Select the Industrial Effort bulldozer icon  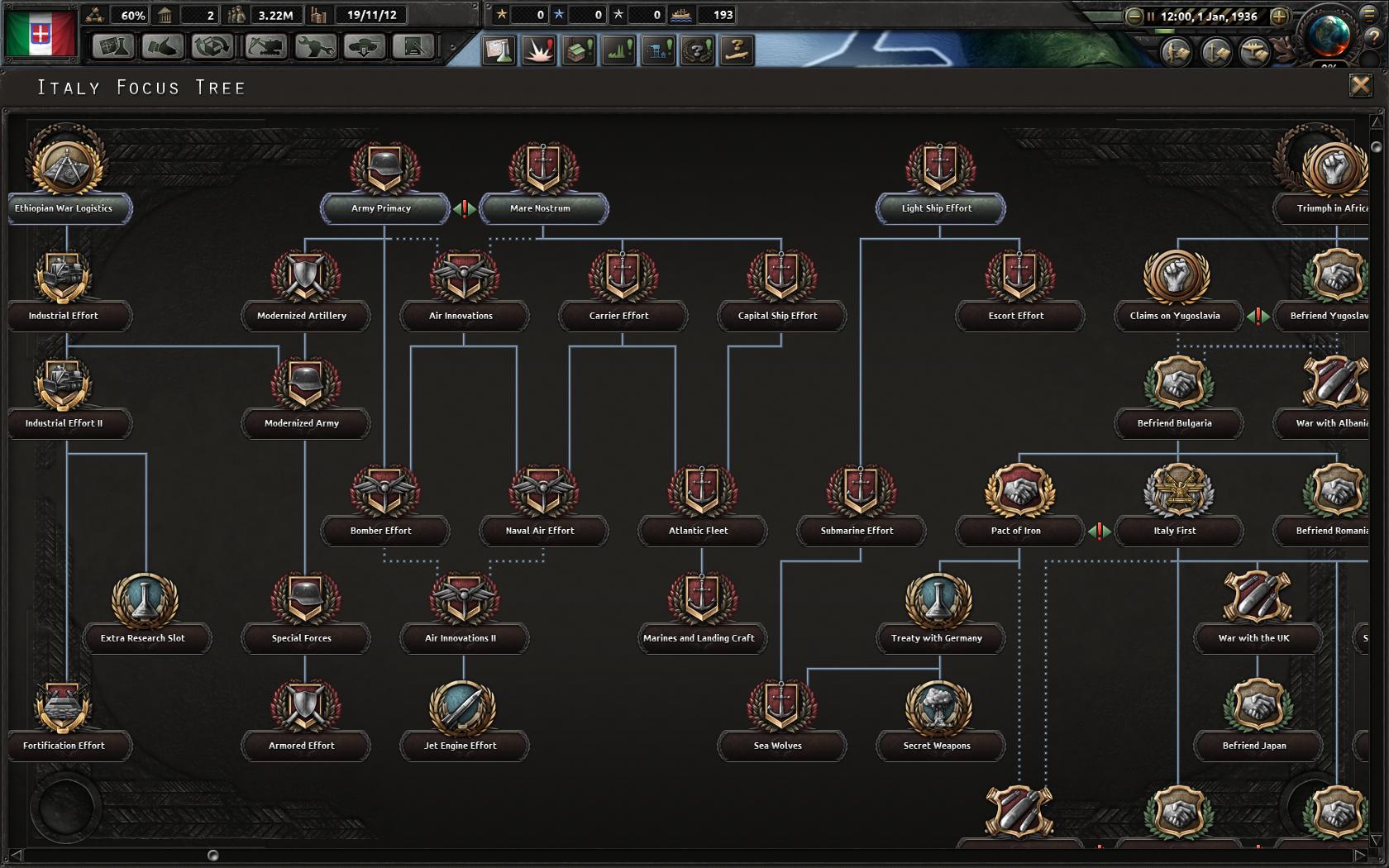click(x=64, y=275)
